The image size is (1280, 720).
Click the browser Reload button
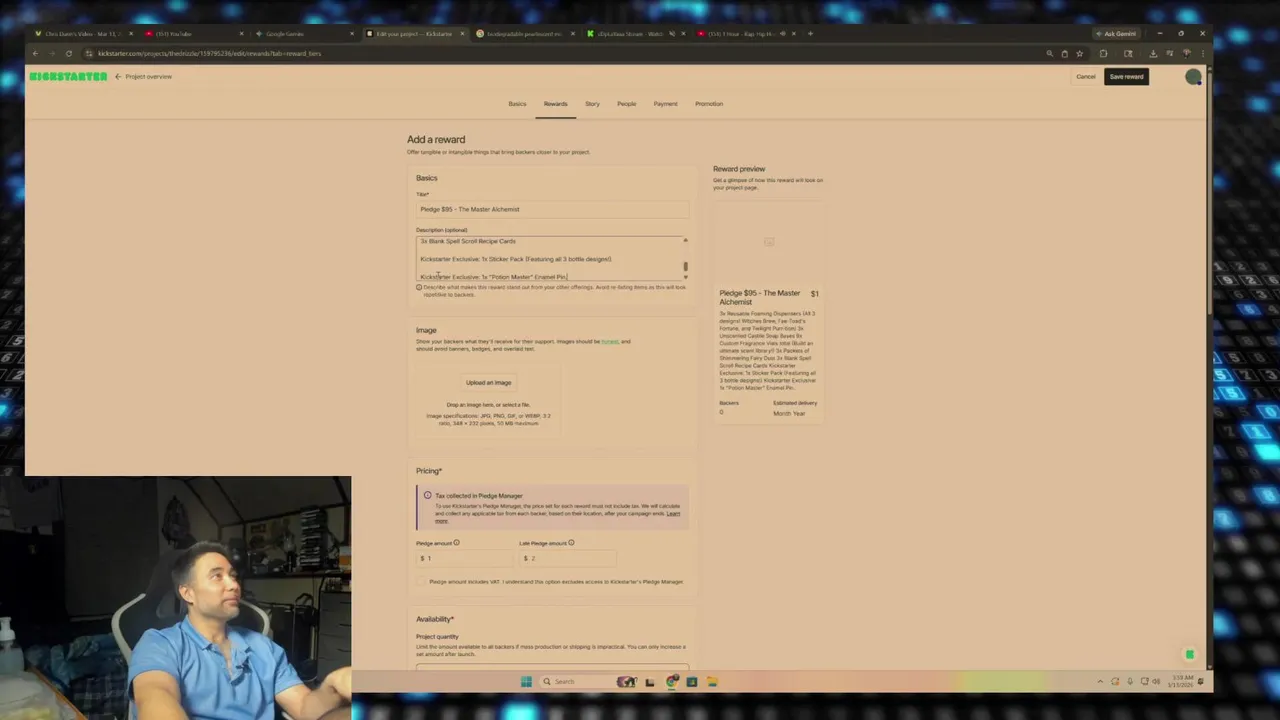(x=68, y=53)
